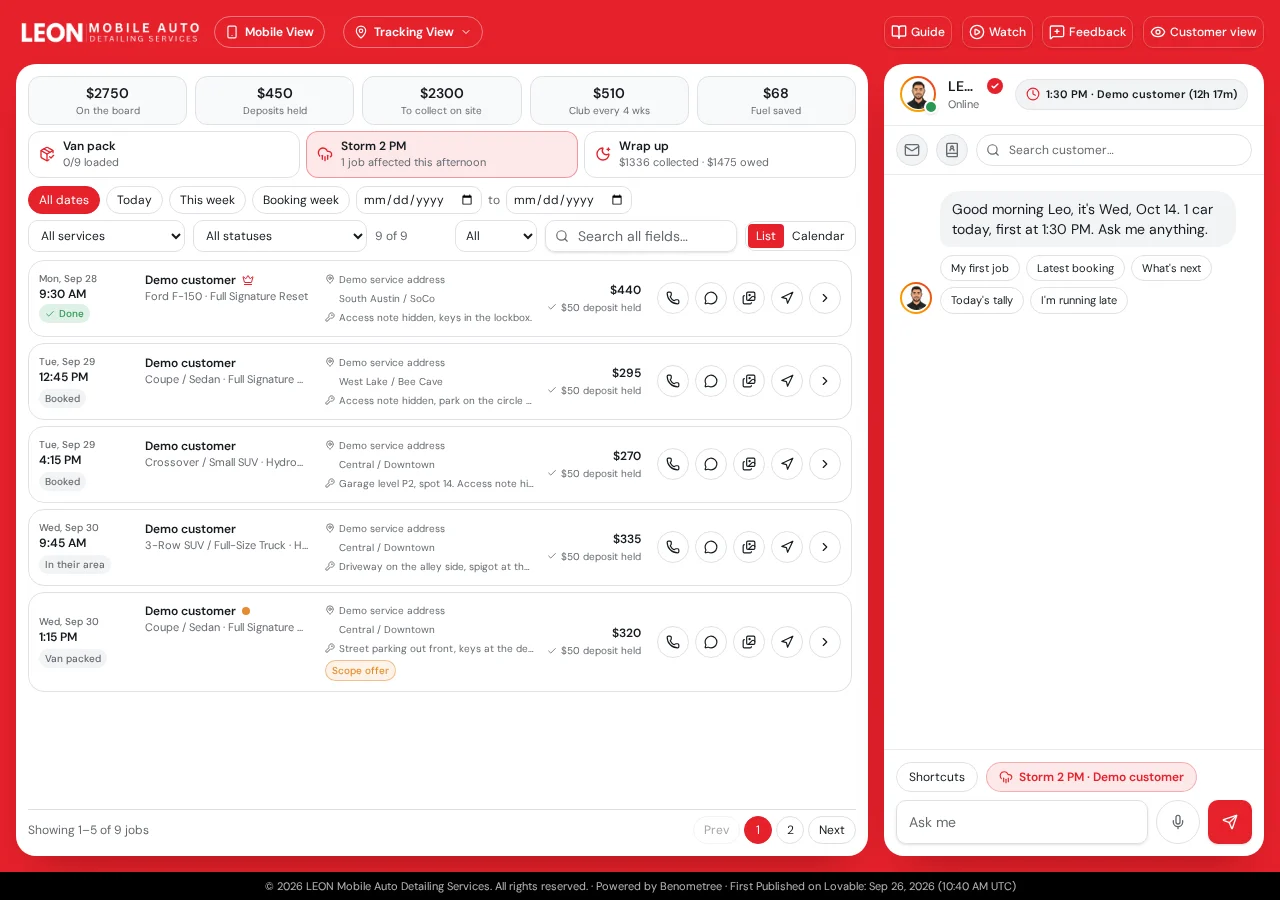Message customer for the $440 Ford F-150 job

(711, 298)
